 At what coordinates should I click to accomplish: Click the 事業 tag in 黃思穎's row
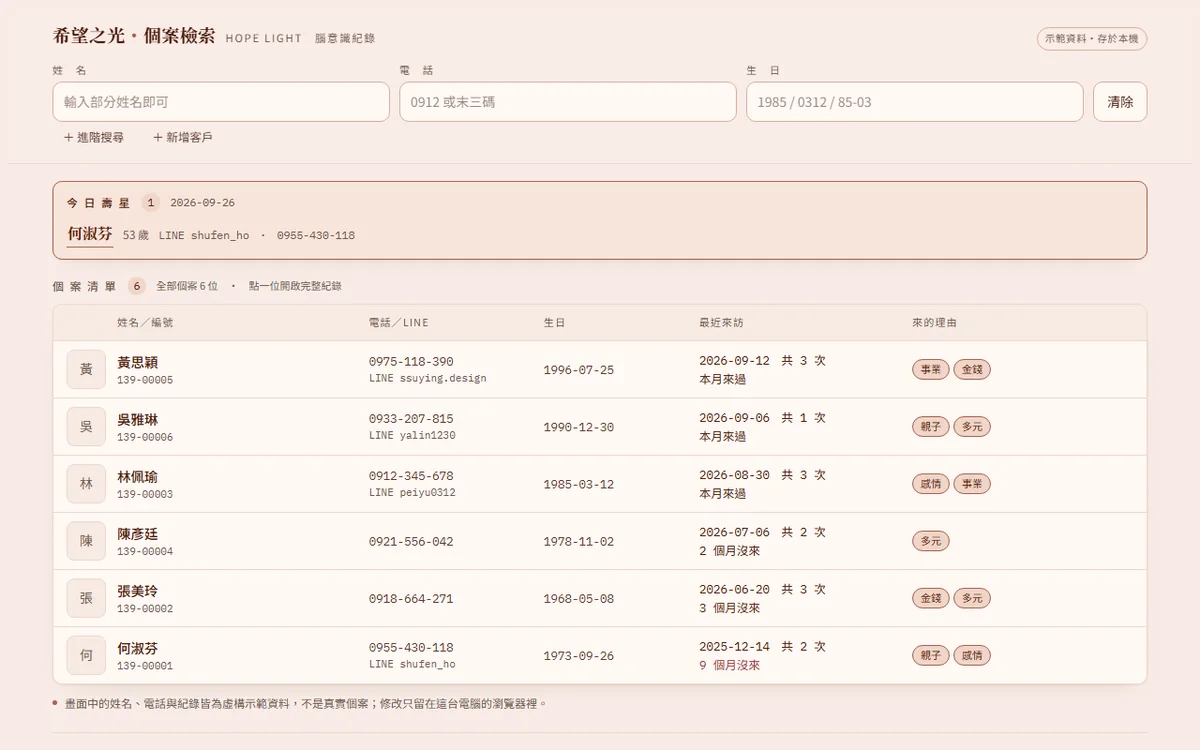[x=931, y=370]
